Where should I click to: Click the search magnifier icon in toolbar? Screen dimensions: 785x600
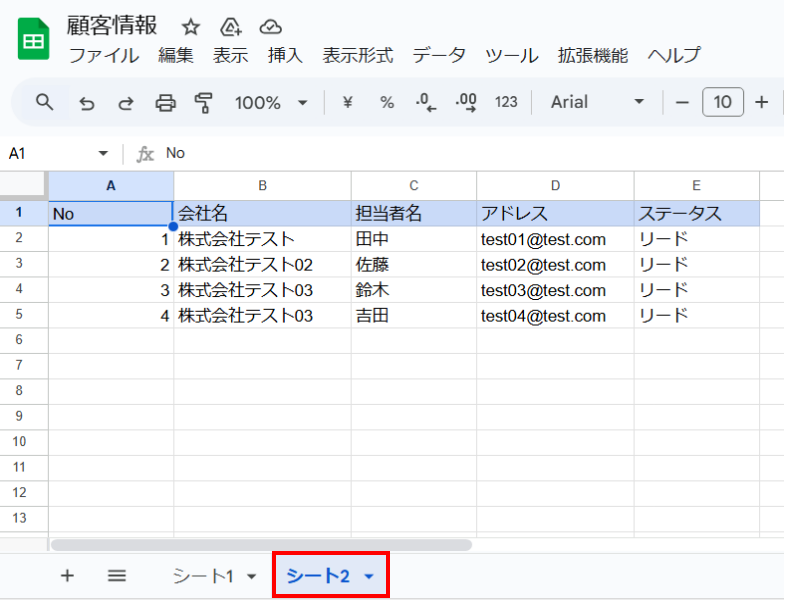[44, 102]
